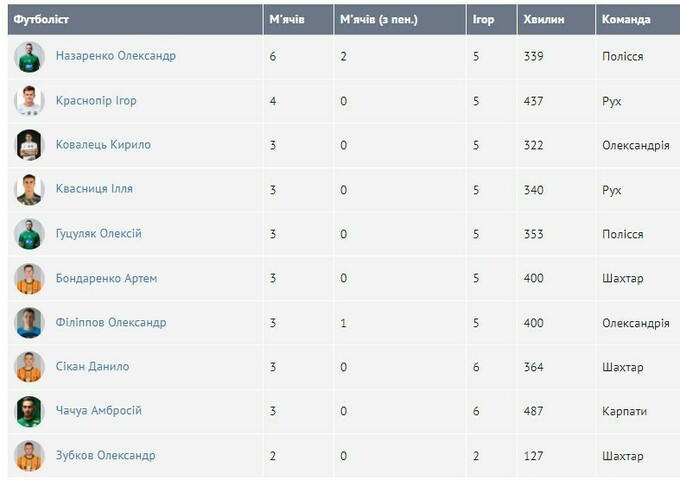
Task: Open Назаренко Олександр player link
Action: point(115,56)
